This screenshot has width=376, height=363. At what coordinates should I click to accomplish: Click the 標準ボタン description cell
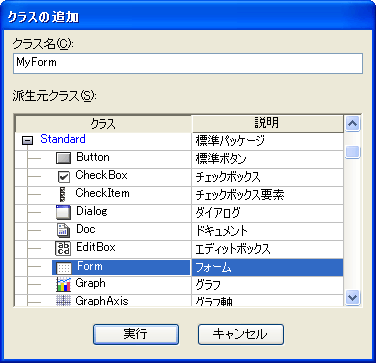(x=267, y=159)
